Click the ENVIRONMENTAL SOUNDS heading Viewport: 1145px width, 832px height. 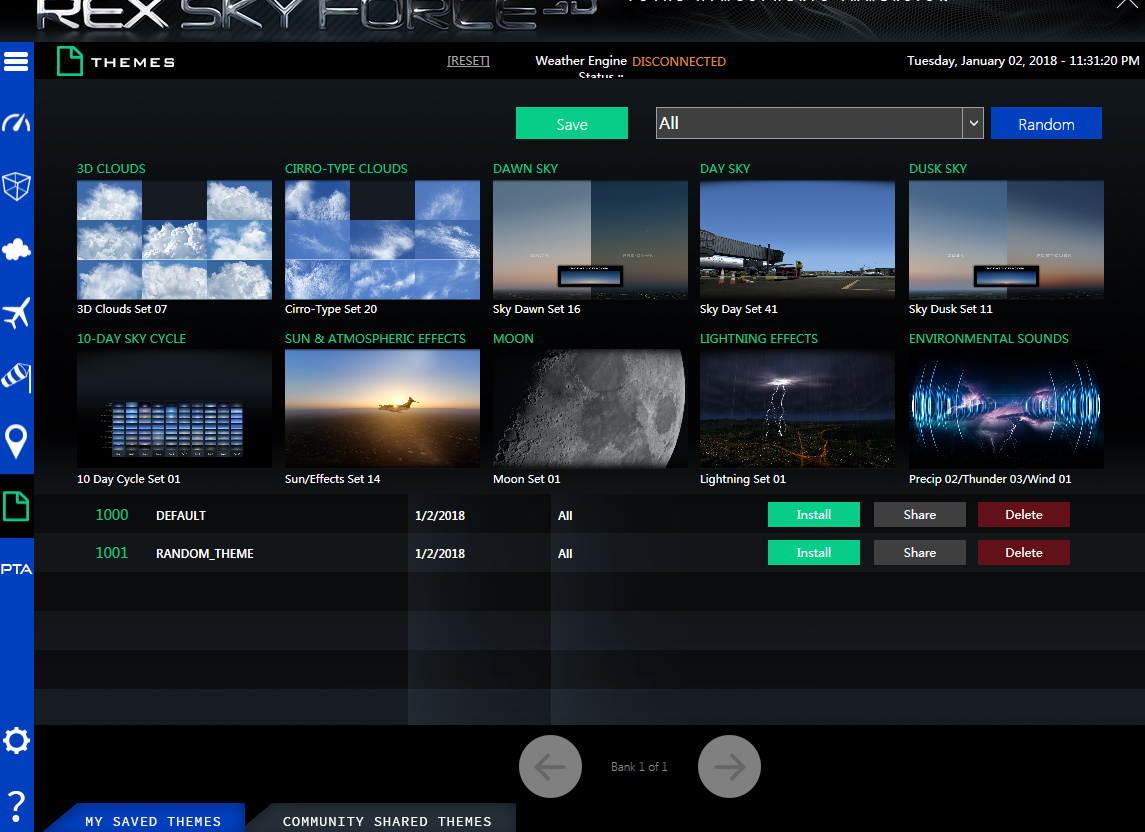(x=989, y=339)
